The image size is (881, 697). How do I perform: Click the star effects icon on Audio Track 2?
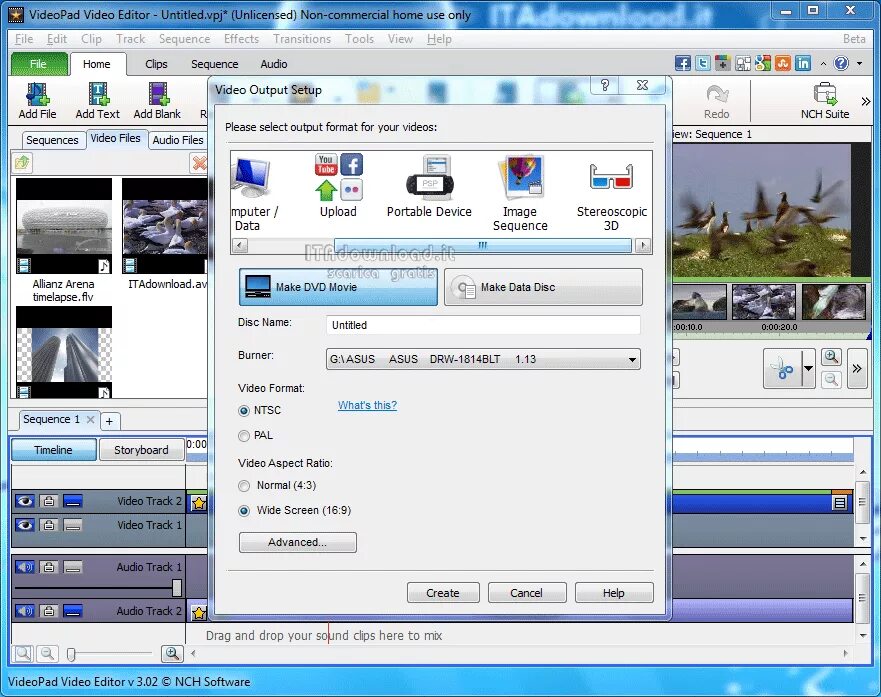199,613
